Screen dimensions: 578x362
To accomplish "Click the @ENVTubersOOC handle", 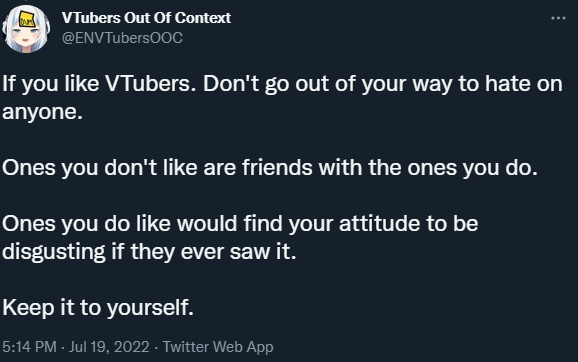I will click(x=122, y=38).
